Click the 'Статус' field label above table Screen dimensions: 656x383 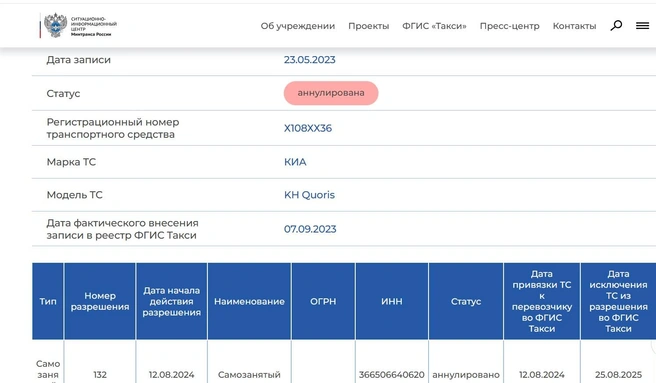tap(63, 93)
